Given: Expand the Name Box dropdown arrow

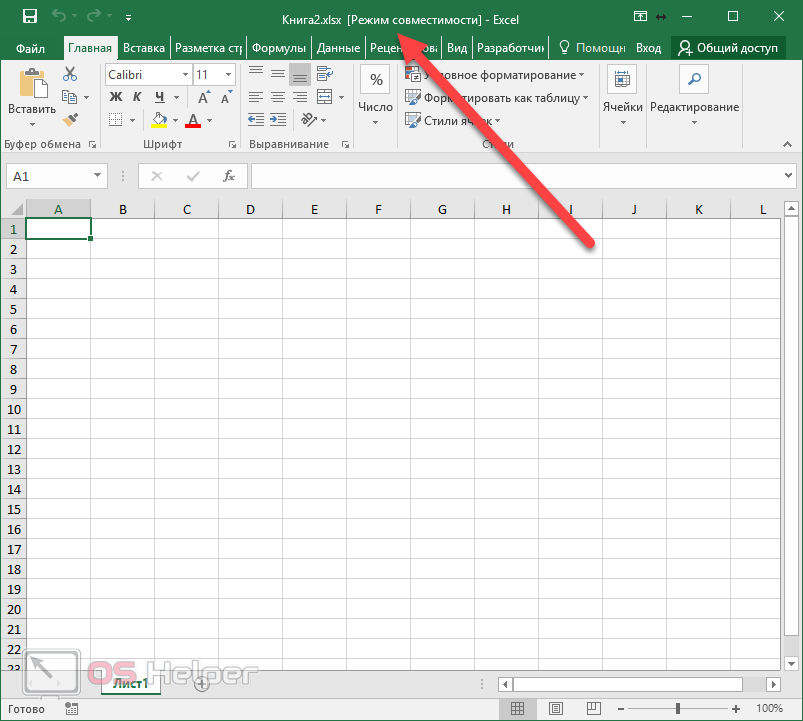Looking at the screenshot, I should [98, 176].
